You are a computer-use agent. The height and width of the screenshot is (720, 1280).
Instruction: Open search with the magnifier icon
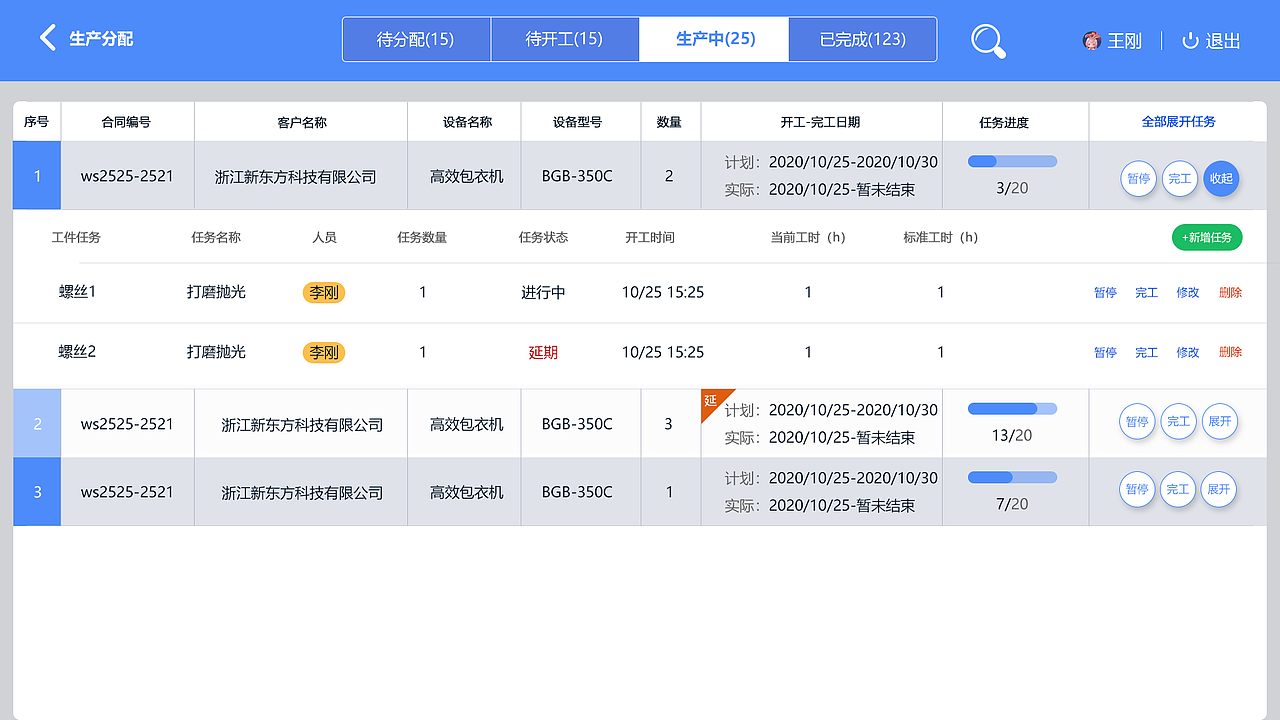pyautogui.click(x=988, y=40)
